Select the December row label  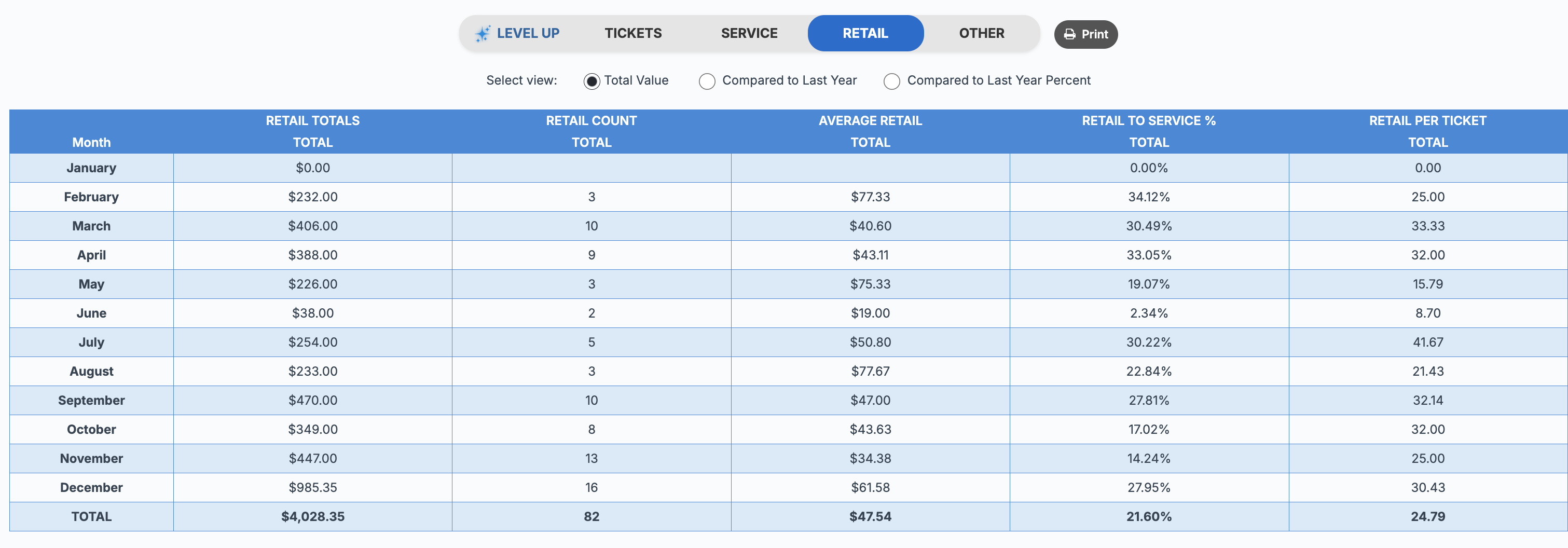coord(91,488)
